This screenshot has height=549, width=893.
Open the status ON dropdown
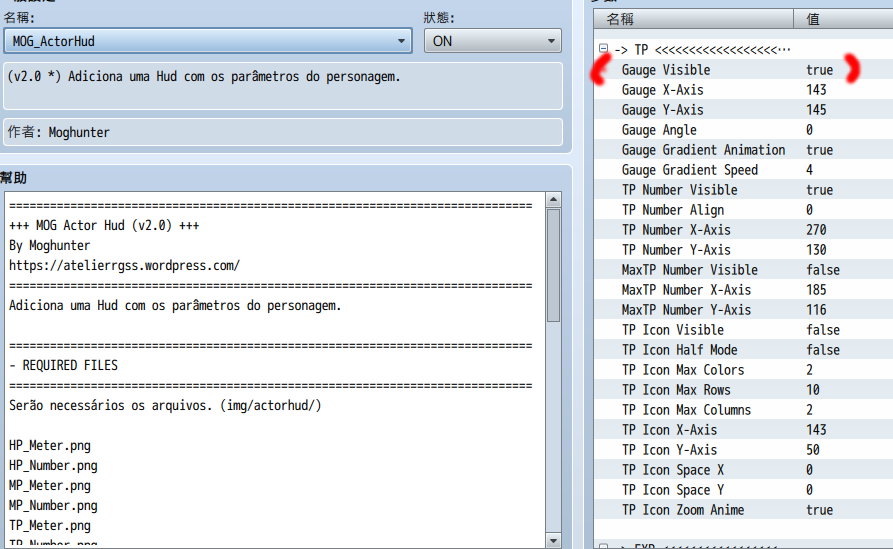(493, 41)
